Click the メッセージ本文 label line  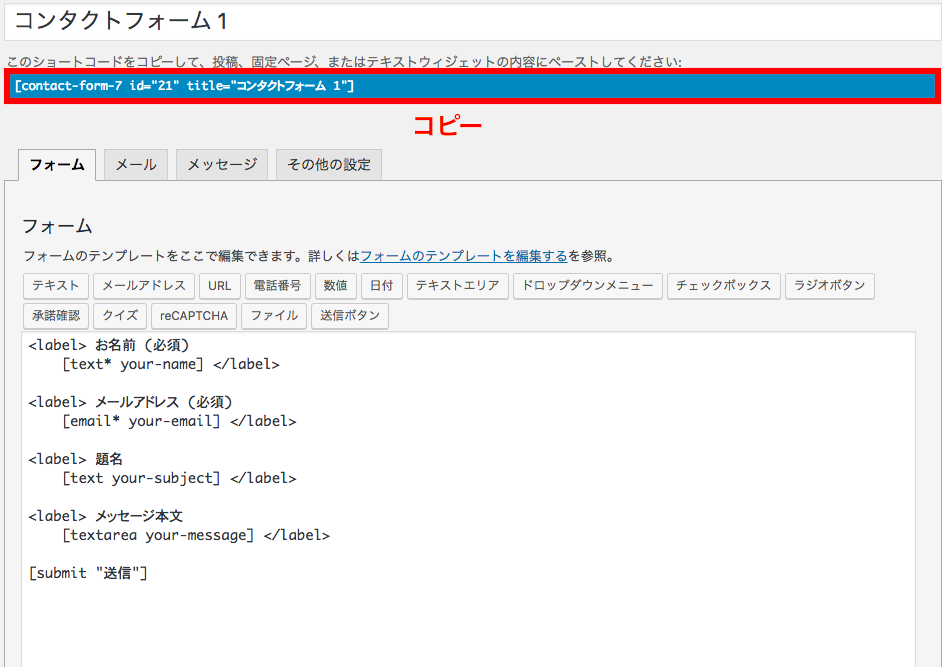coord(105,517)
